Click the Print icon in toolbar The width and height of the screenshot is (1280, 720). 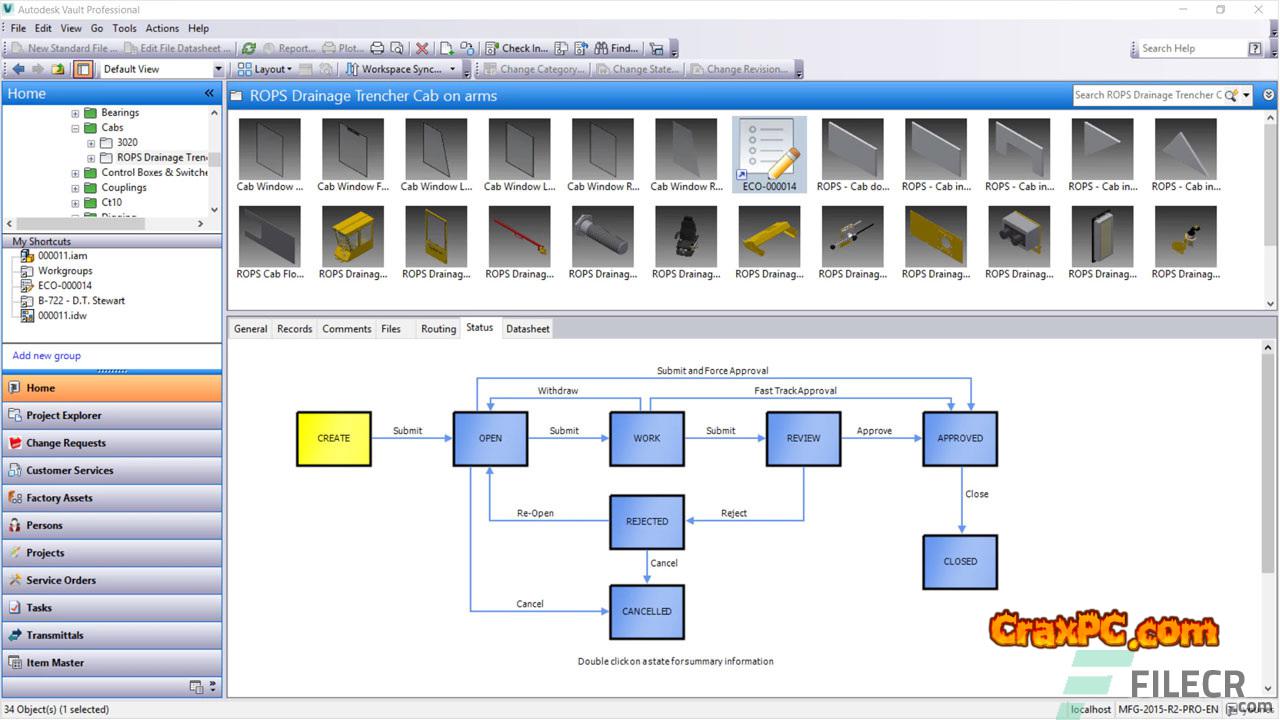[x=377, y=48]
